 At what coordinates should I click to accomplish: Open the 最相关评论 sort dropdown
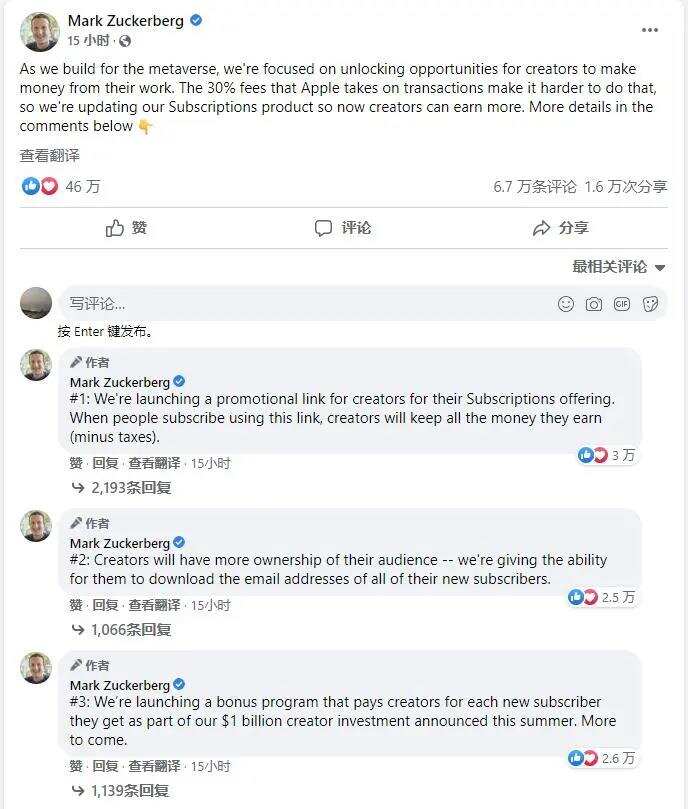(619, 267)
